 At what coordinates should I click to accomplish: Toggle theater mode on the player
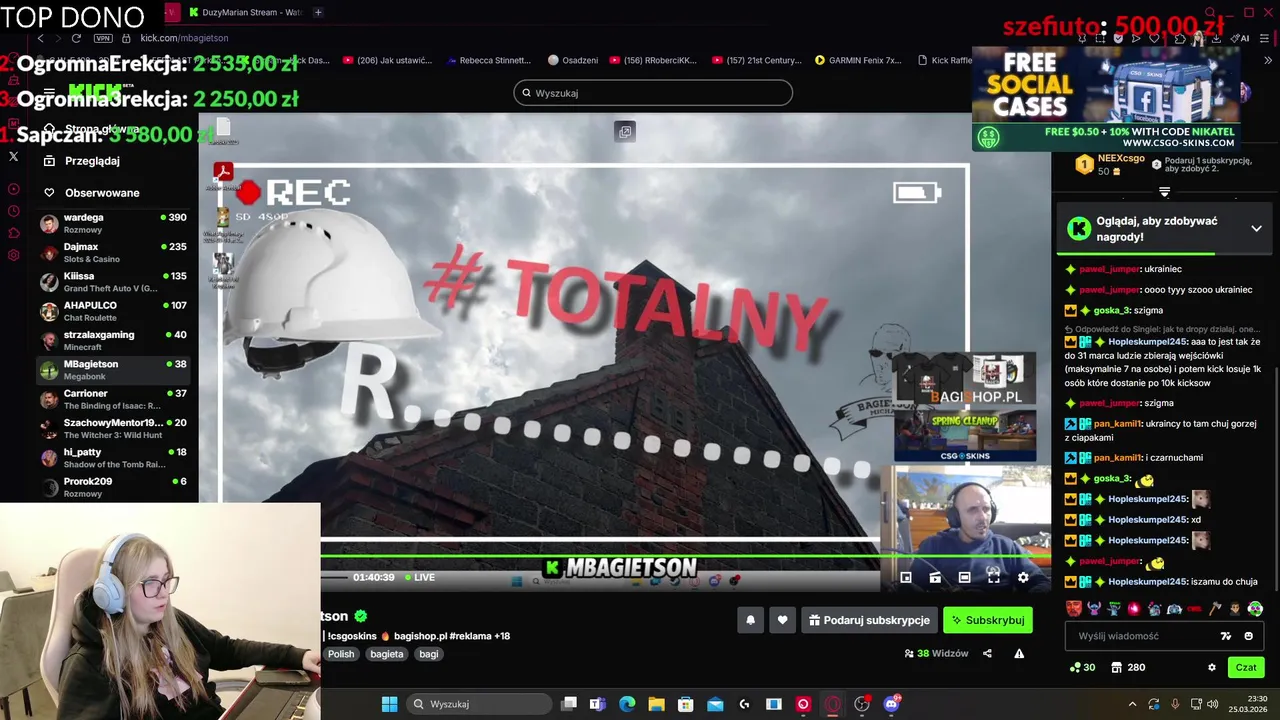click(x=964, y=577)
